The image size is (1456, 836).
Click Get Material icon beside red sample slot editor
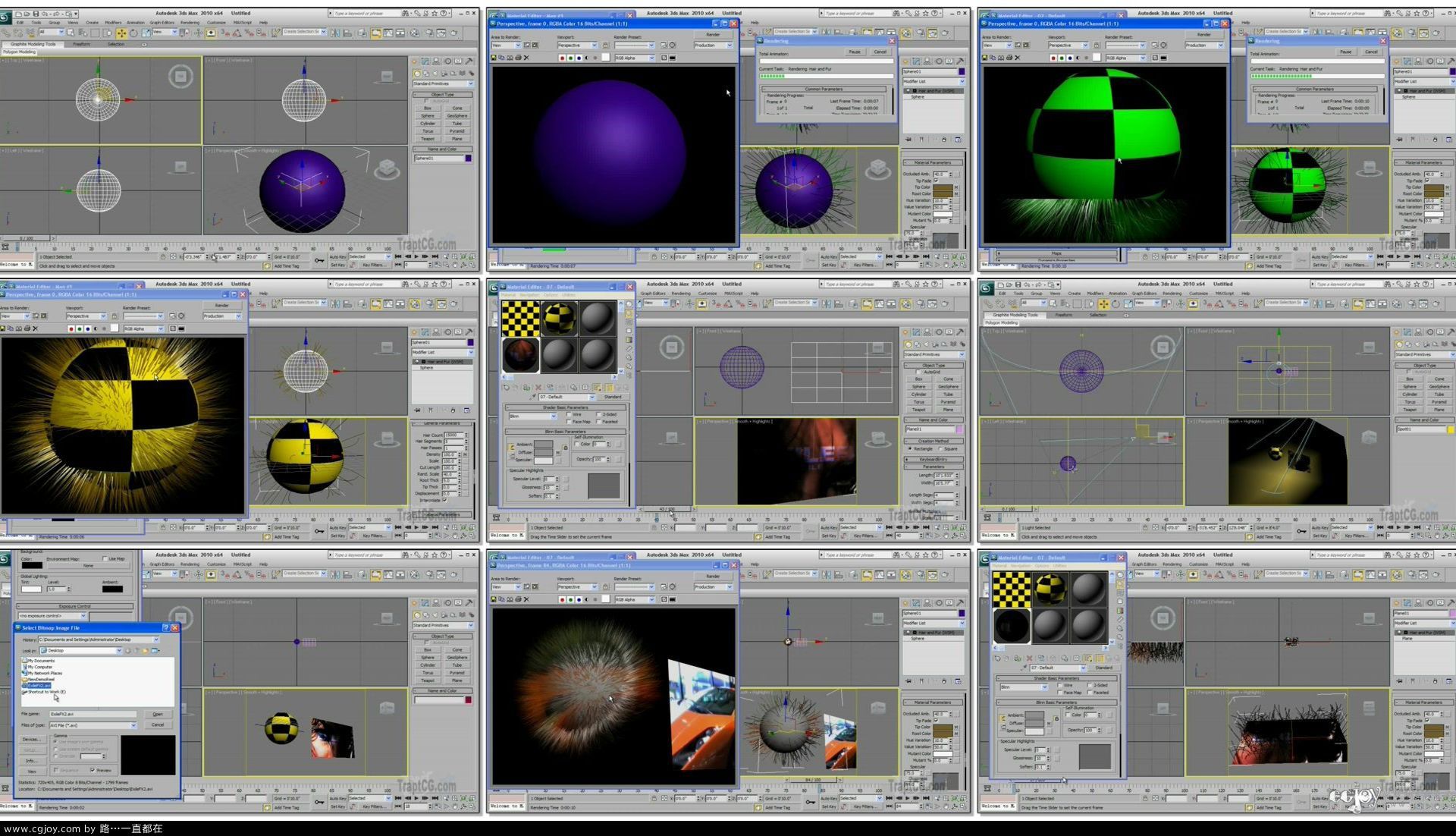pyautogui.click(x=507, y=388)
